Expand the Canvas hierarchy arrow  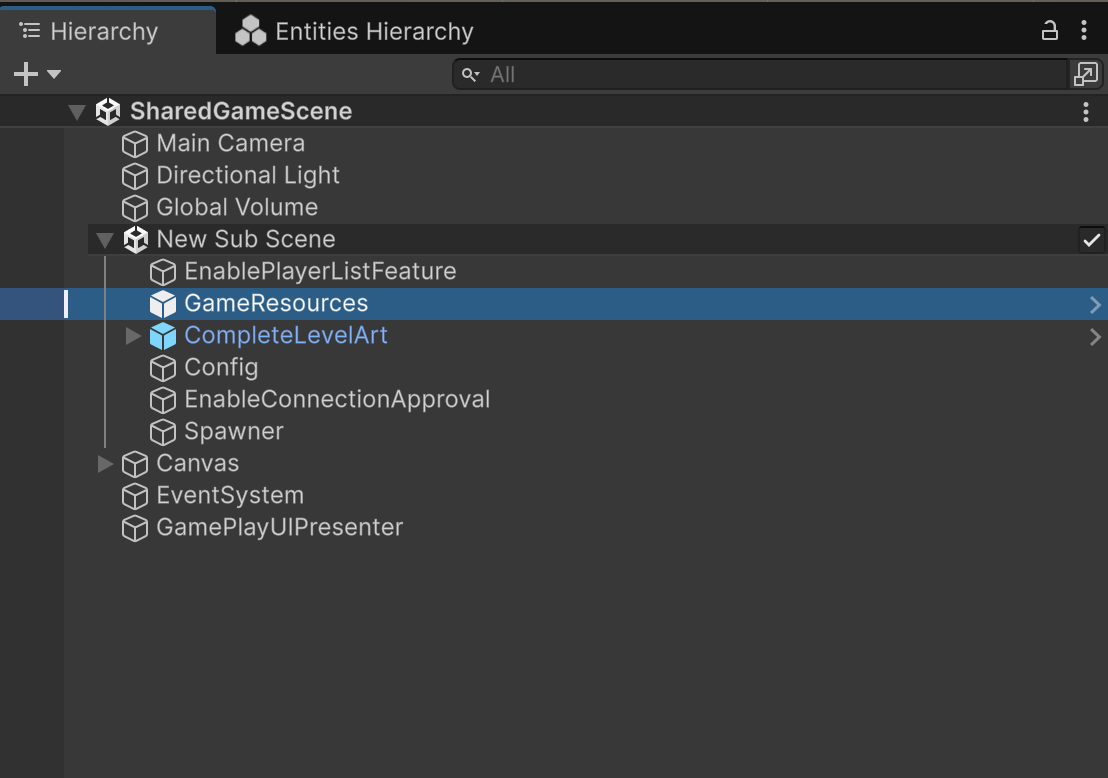pos(105,463)
